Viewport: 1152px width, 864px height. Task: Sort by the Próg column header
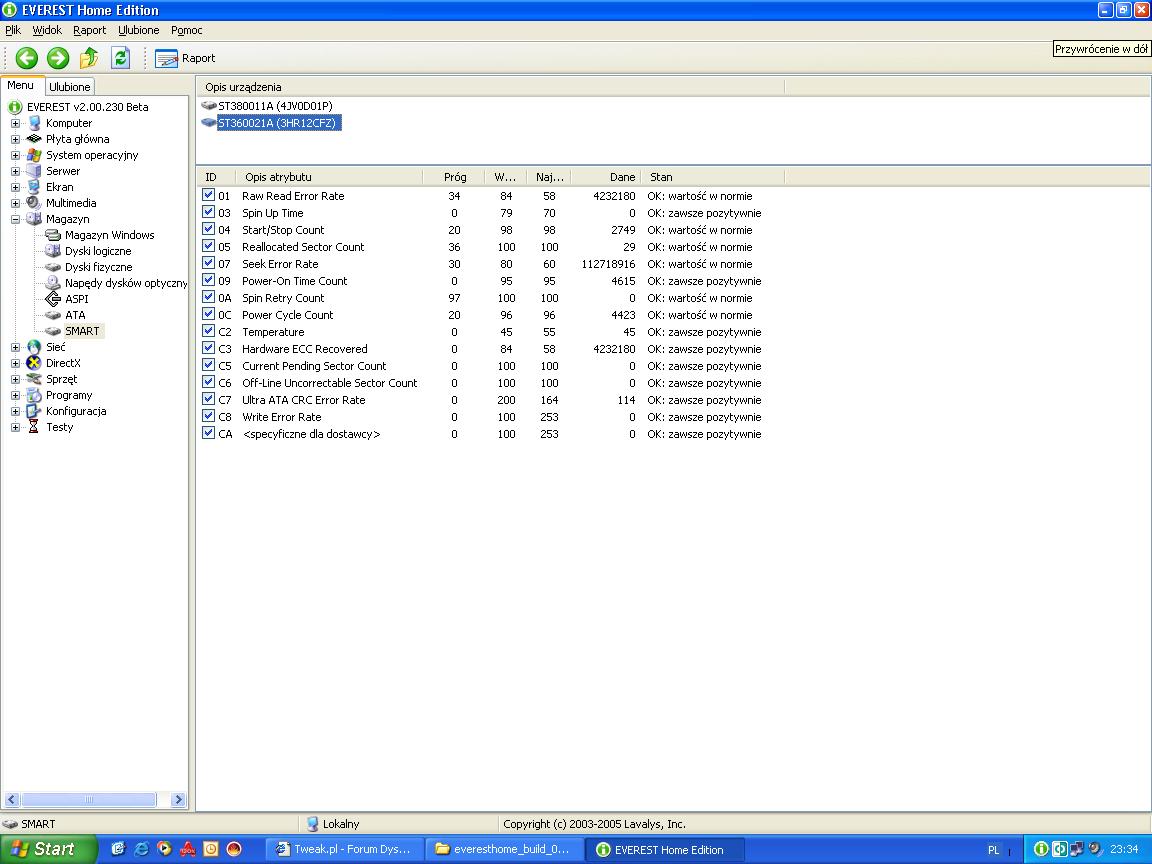455,177
